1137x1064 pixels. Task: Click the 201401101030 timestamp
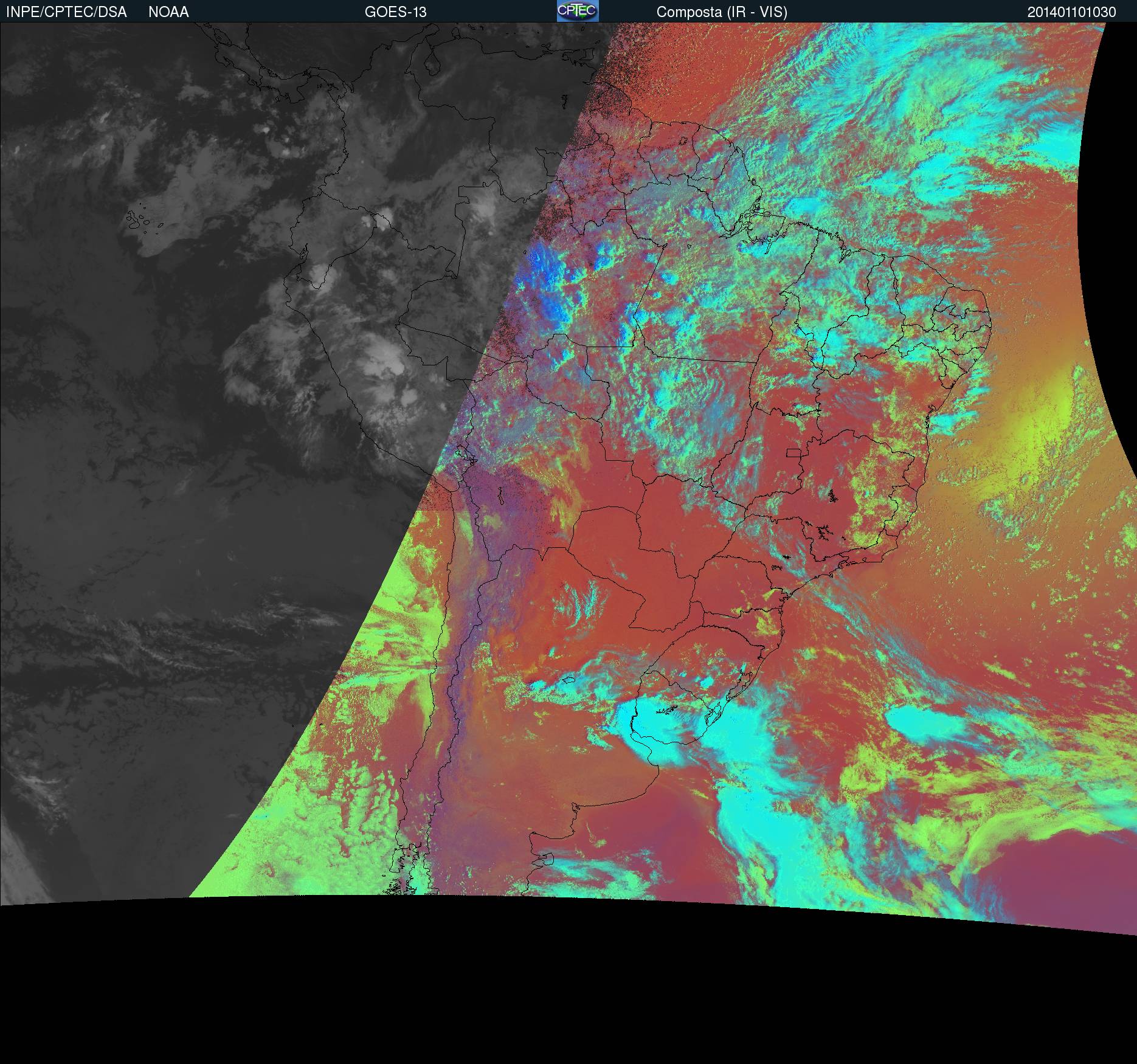click(1072, 12)
